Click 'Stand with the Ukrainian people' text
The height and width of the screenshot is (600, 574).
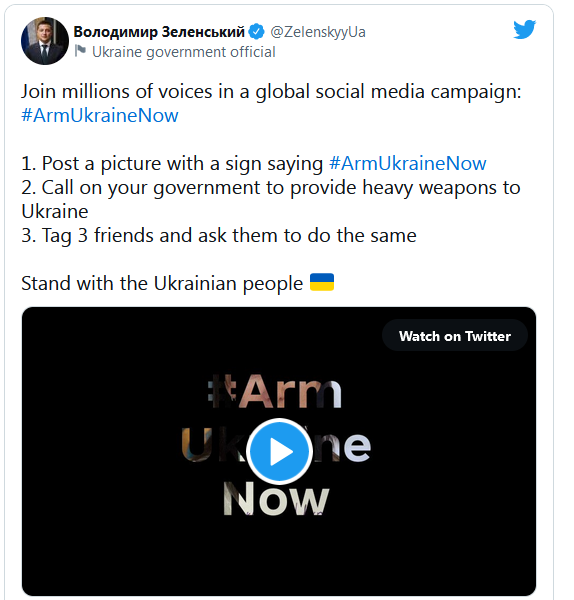[x=162, y=283]
